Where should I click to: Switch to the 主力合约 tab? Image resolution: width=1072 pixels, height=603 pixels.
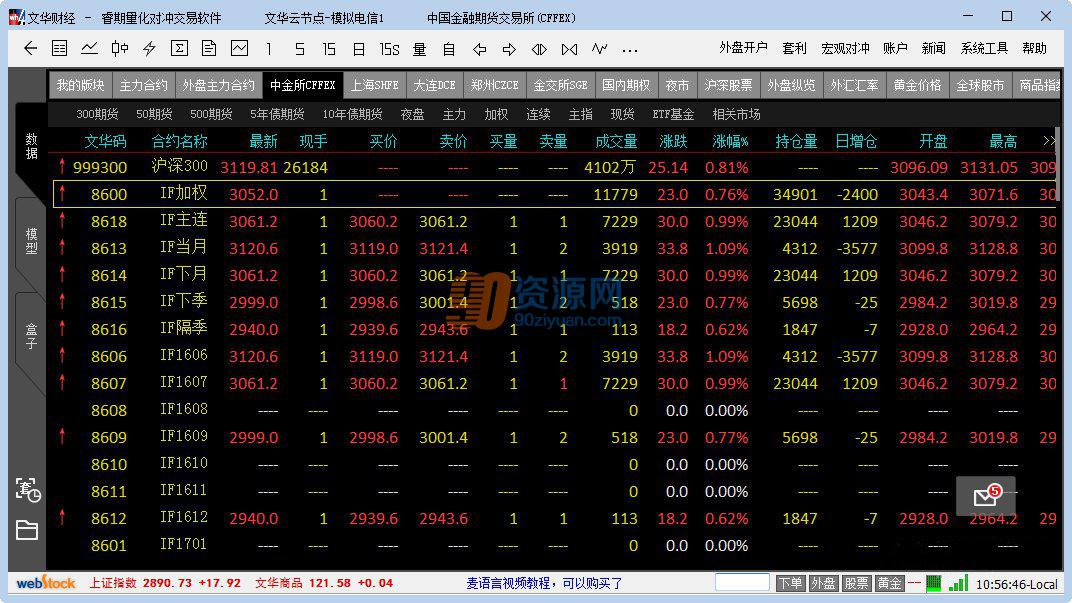coord(143,85)
